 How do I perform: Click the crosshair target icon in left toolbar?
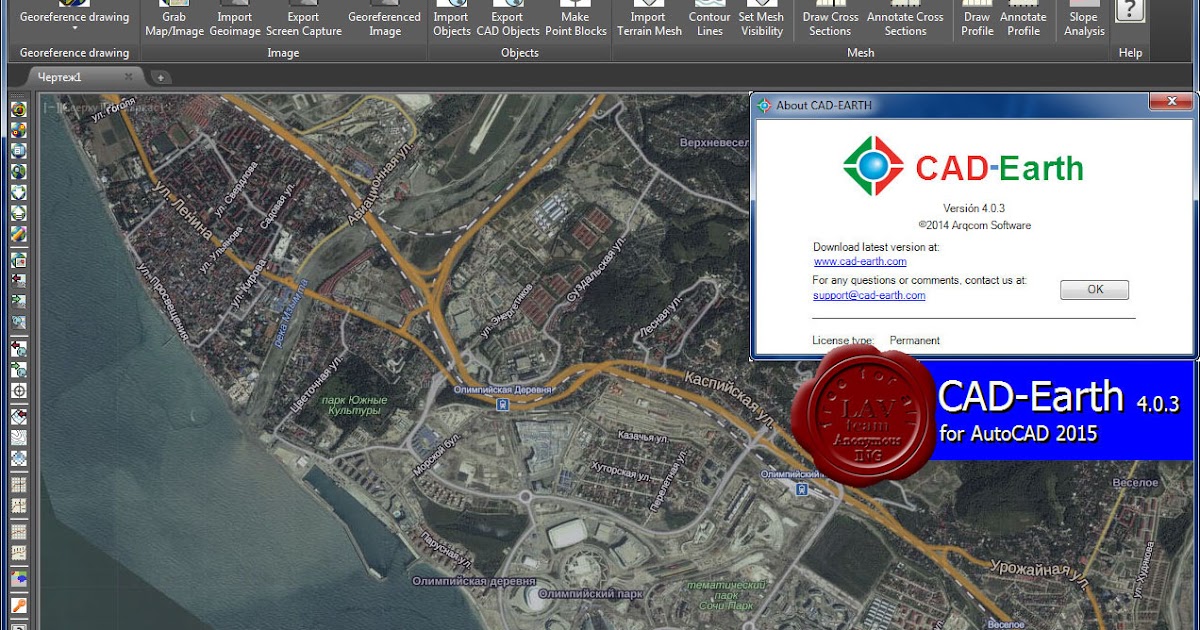(19, 391)
